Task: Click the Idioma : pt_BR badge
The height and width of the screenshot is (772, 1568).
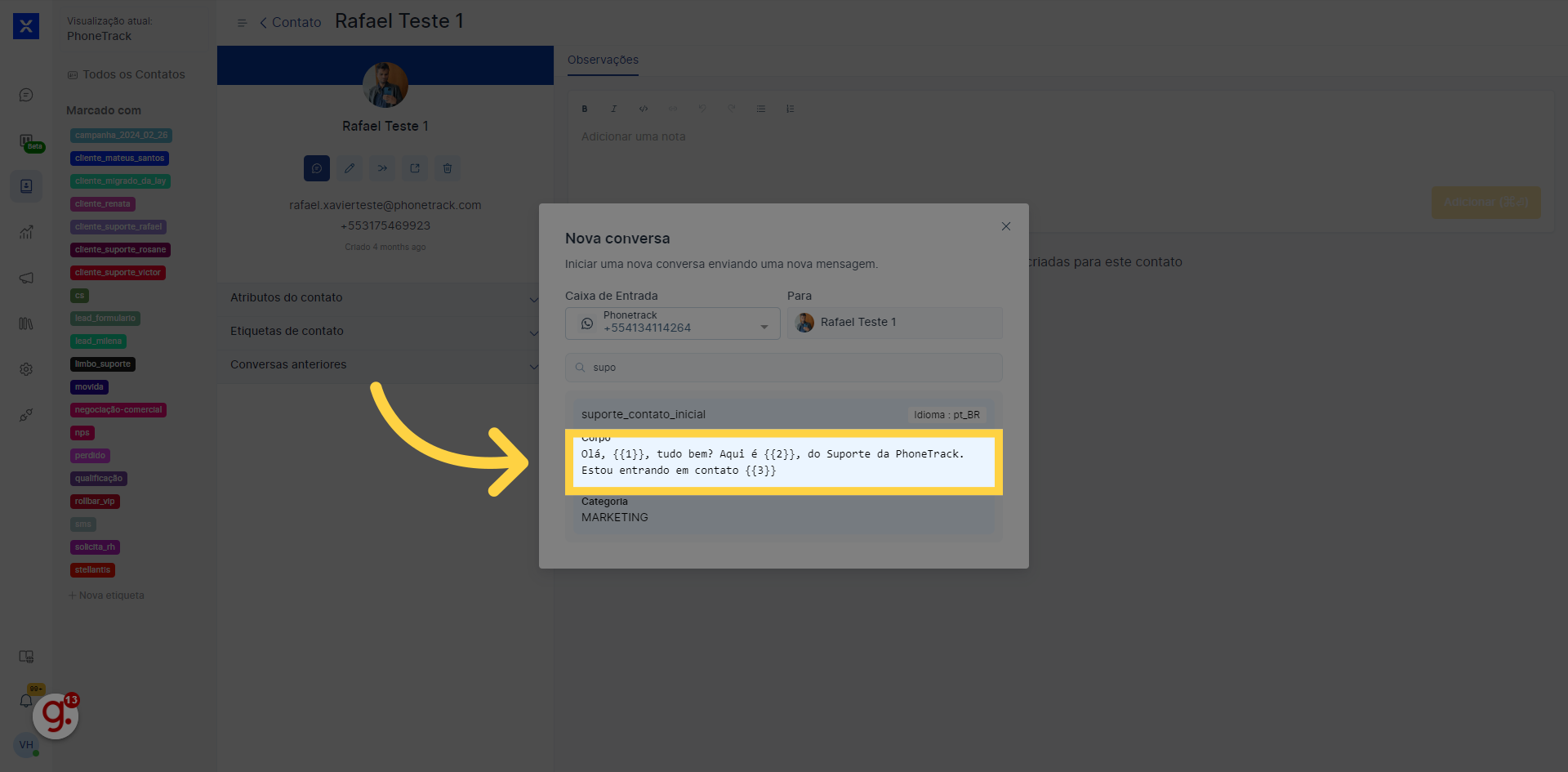Action: 947,415
